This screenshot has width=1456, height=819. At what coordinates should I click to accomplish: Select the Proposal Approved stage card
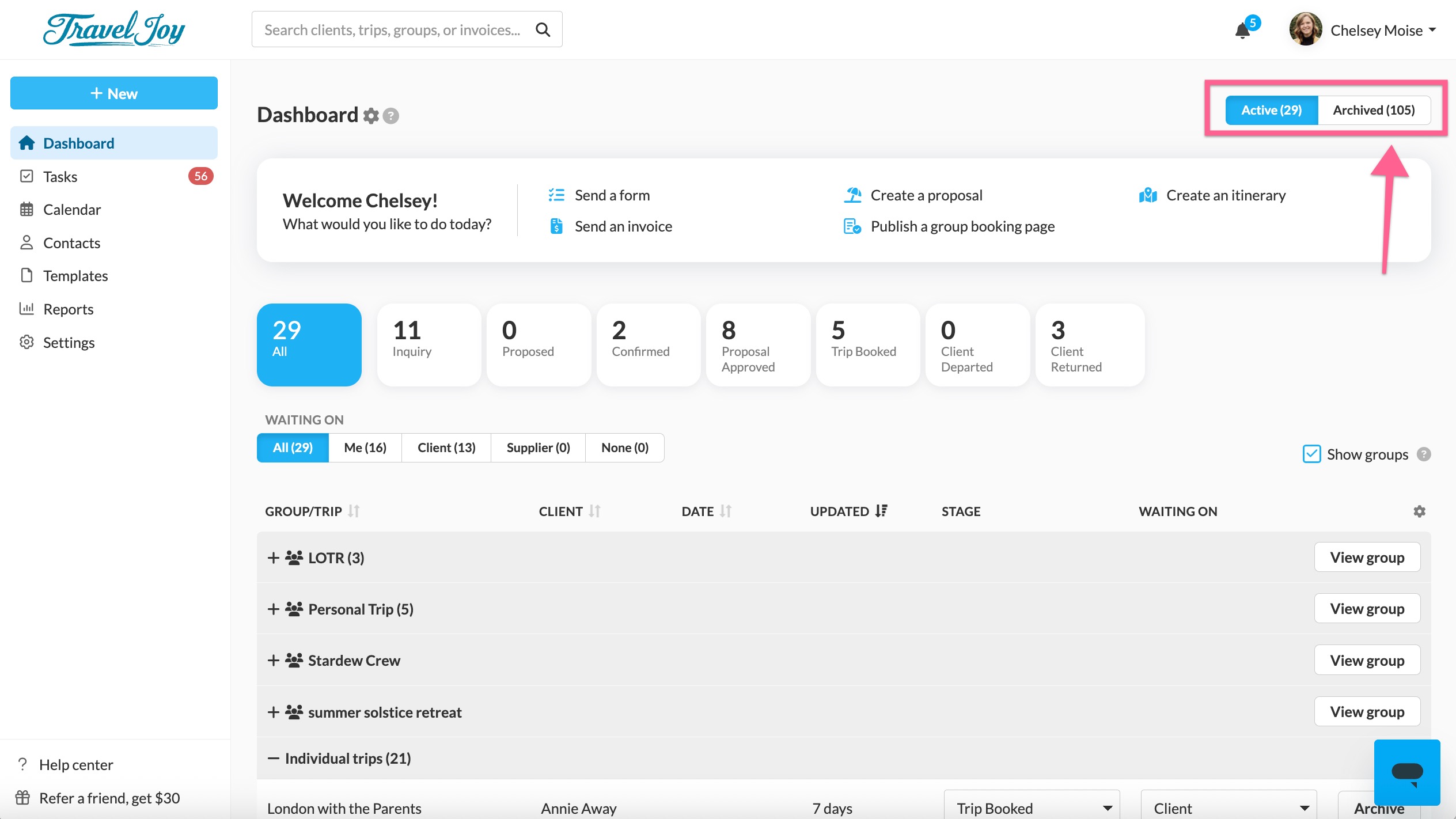(x=757, y=344)
